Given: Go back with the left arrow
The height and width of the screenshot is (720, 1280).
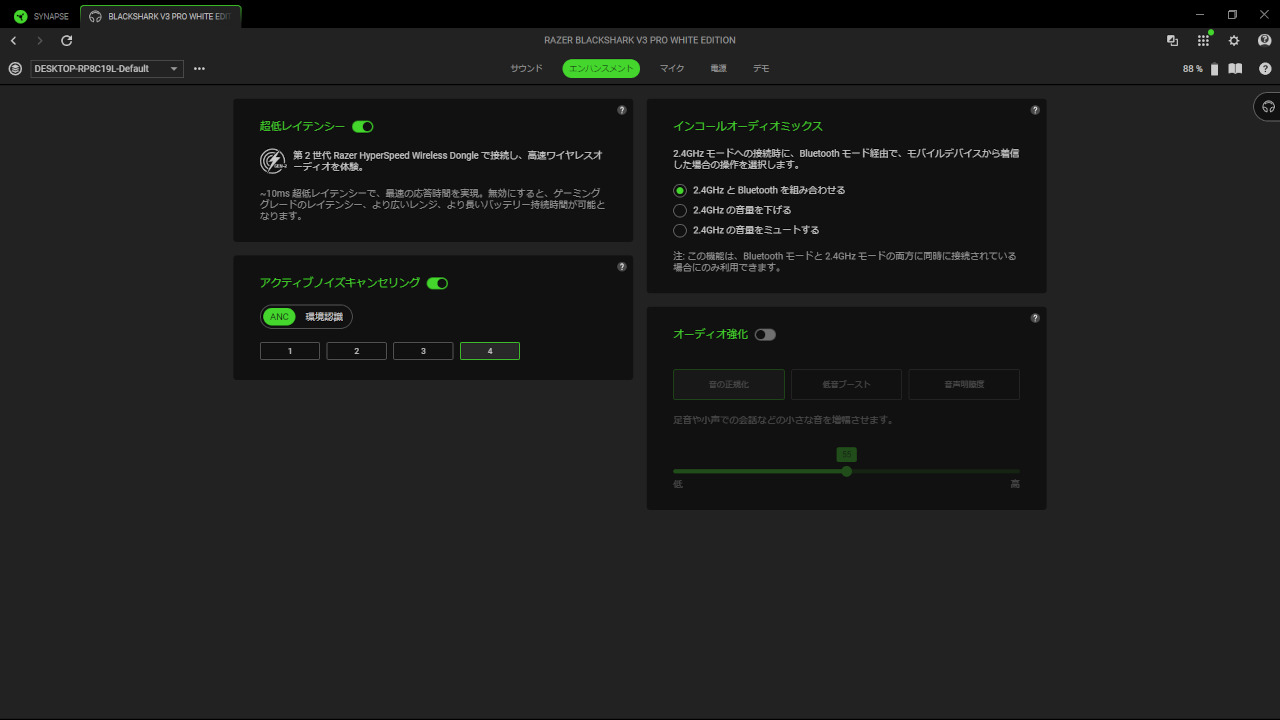Looking at the screenshot, I should (x=14, y=41).
